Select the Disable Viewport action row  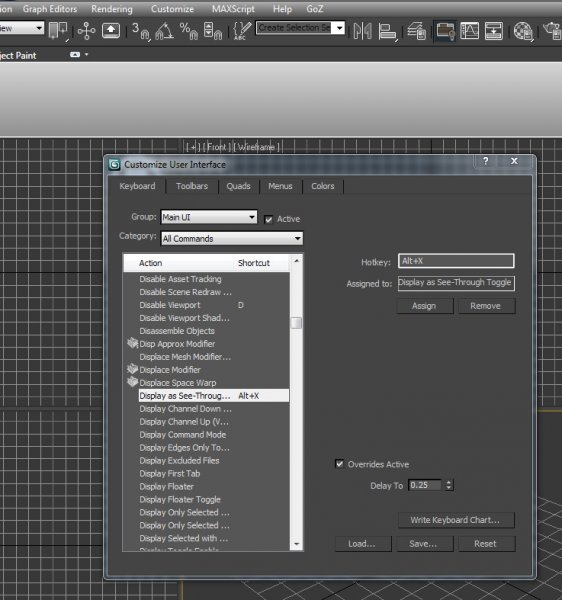207,305
